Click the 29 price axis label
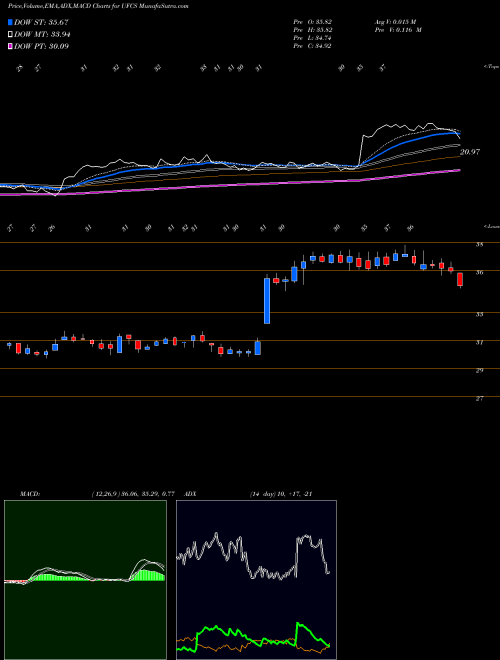500x660 pixels. [x=479, y=370]
